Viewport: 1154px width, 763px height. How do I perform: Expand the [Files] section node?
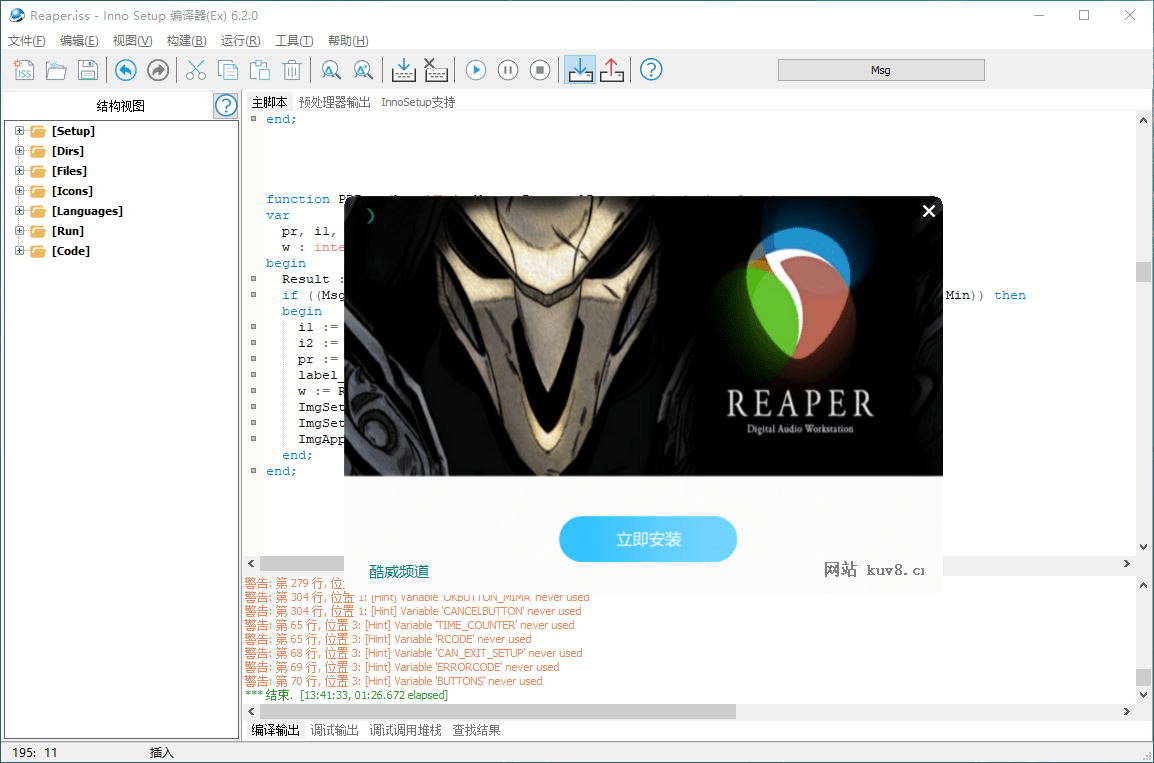pyautogui.click(x=20, y=171)
